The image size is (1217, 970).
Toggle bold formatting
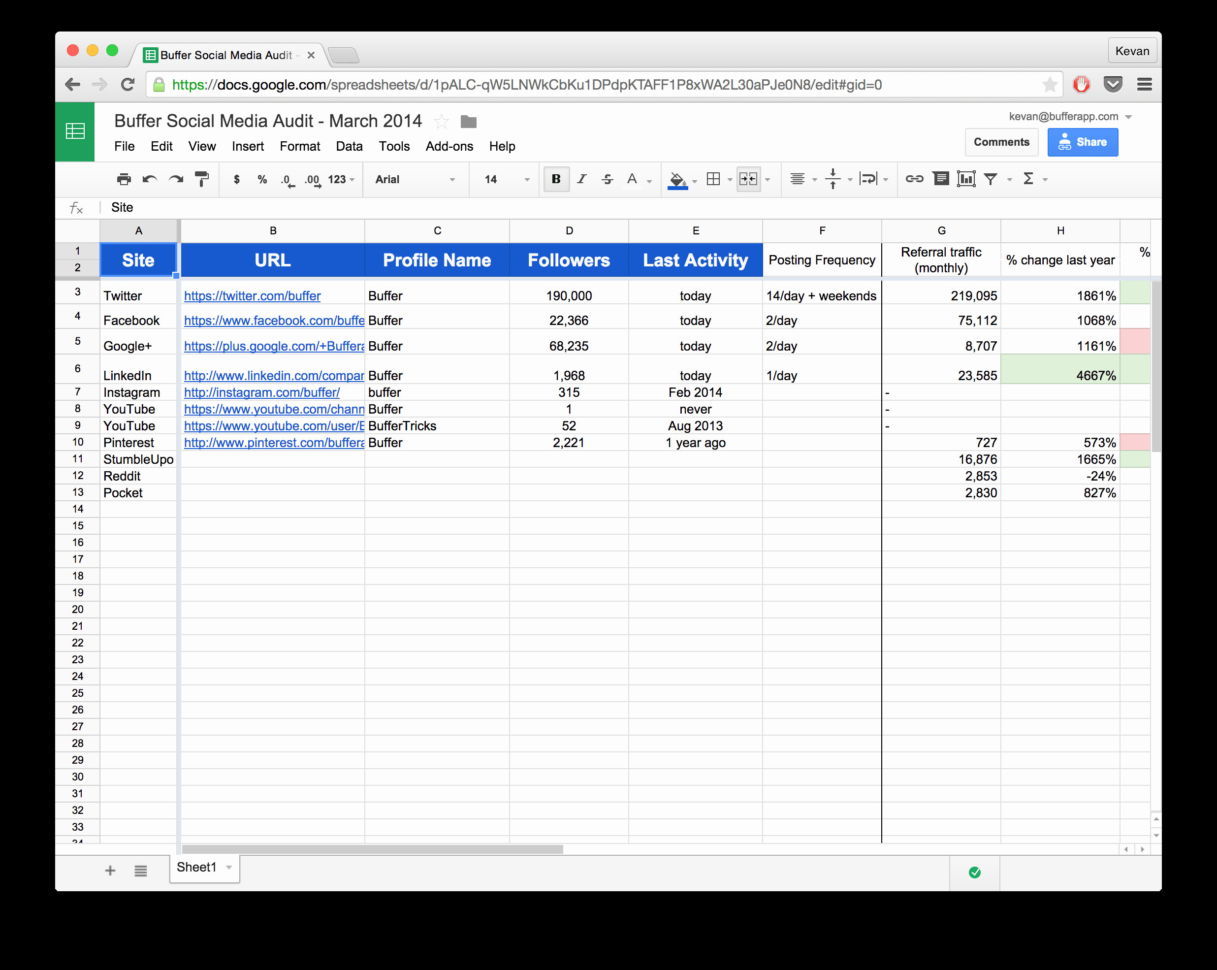pyautogui.click(x=555, y=179)
